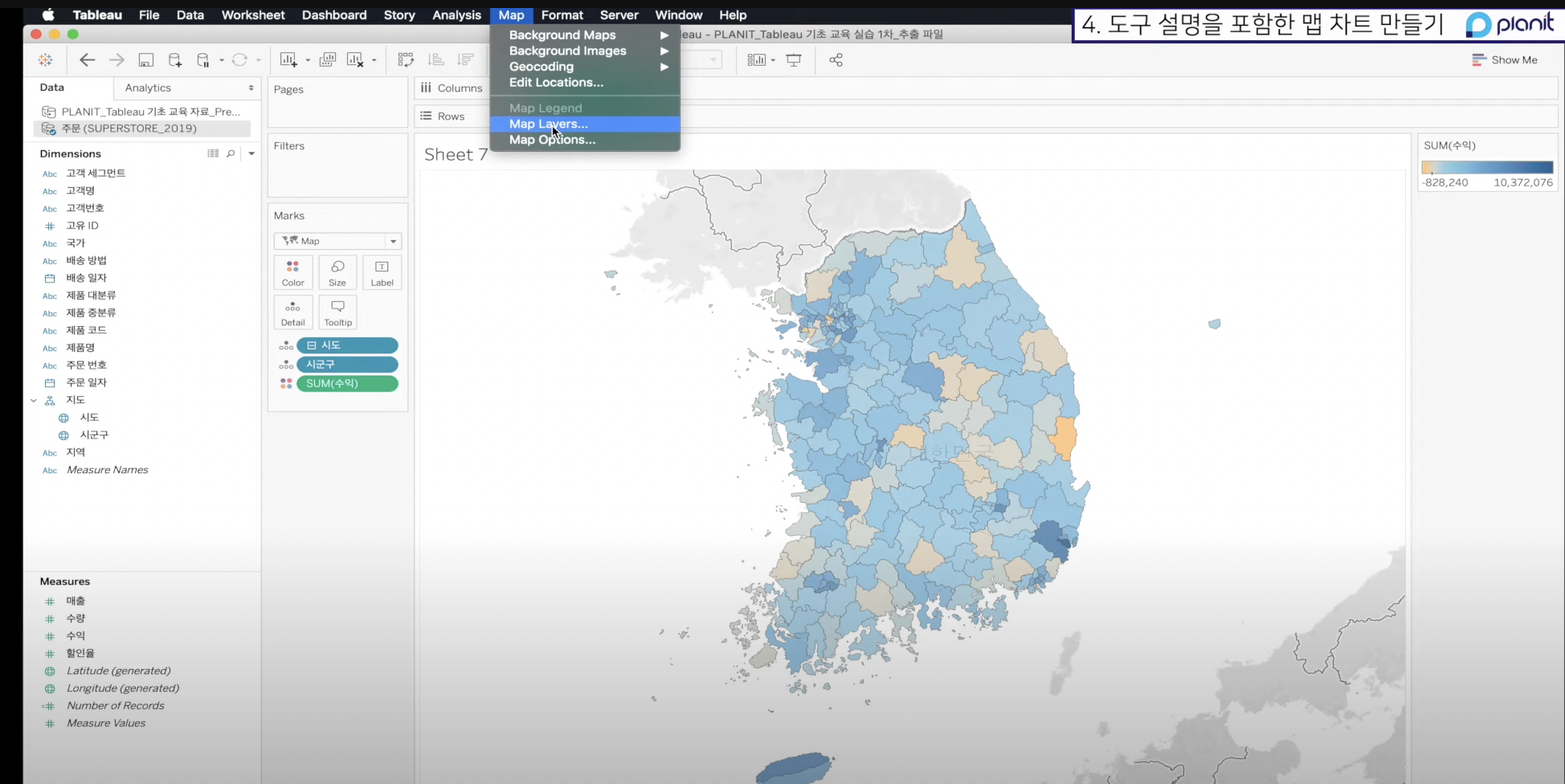The image size is (1565, 784).
Task: Click the SUM(수익) pill on Marks
Action: pos(347,384)
